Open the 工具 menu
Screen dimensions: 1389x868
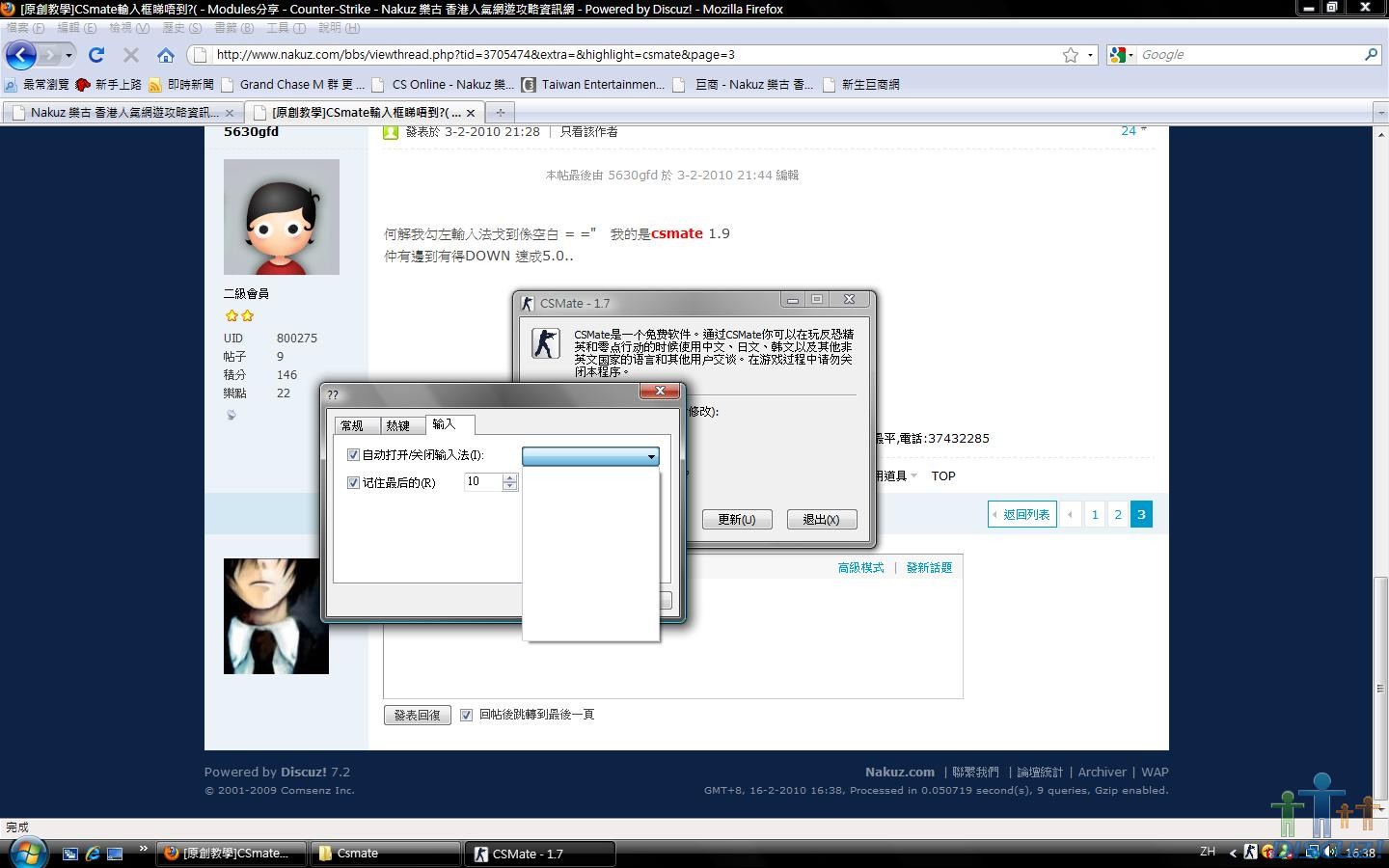(286, 28)
